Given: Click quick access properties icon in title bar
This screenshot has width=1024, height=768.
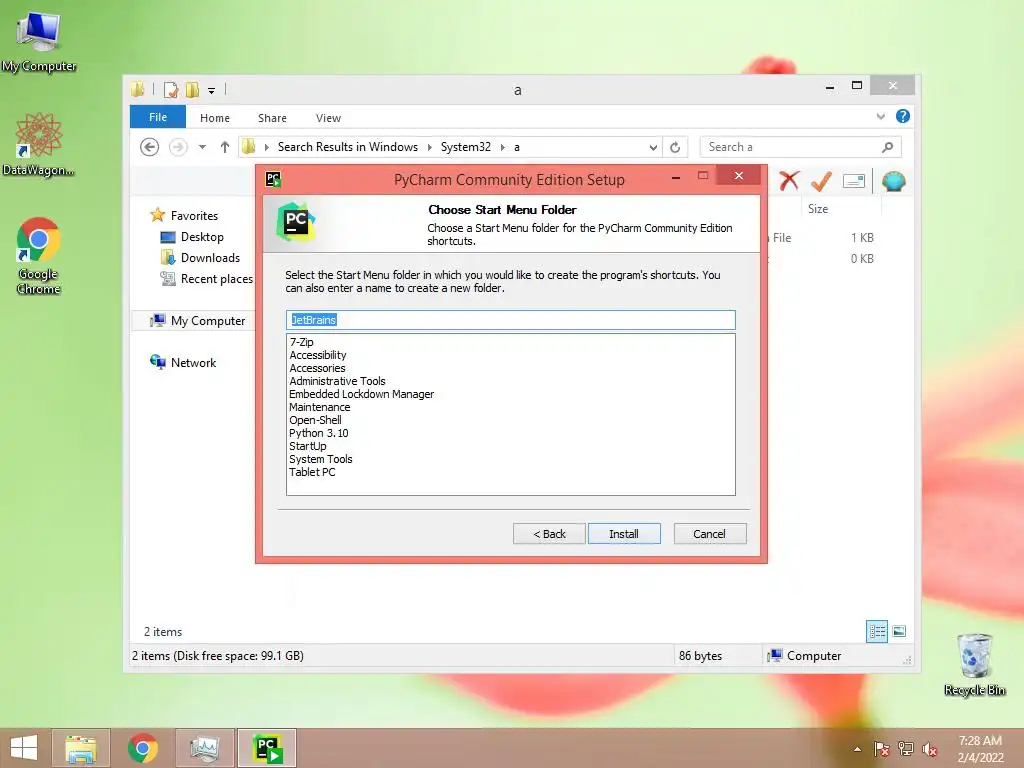Looking at the screenshot, I should [171, 89].
